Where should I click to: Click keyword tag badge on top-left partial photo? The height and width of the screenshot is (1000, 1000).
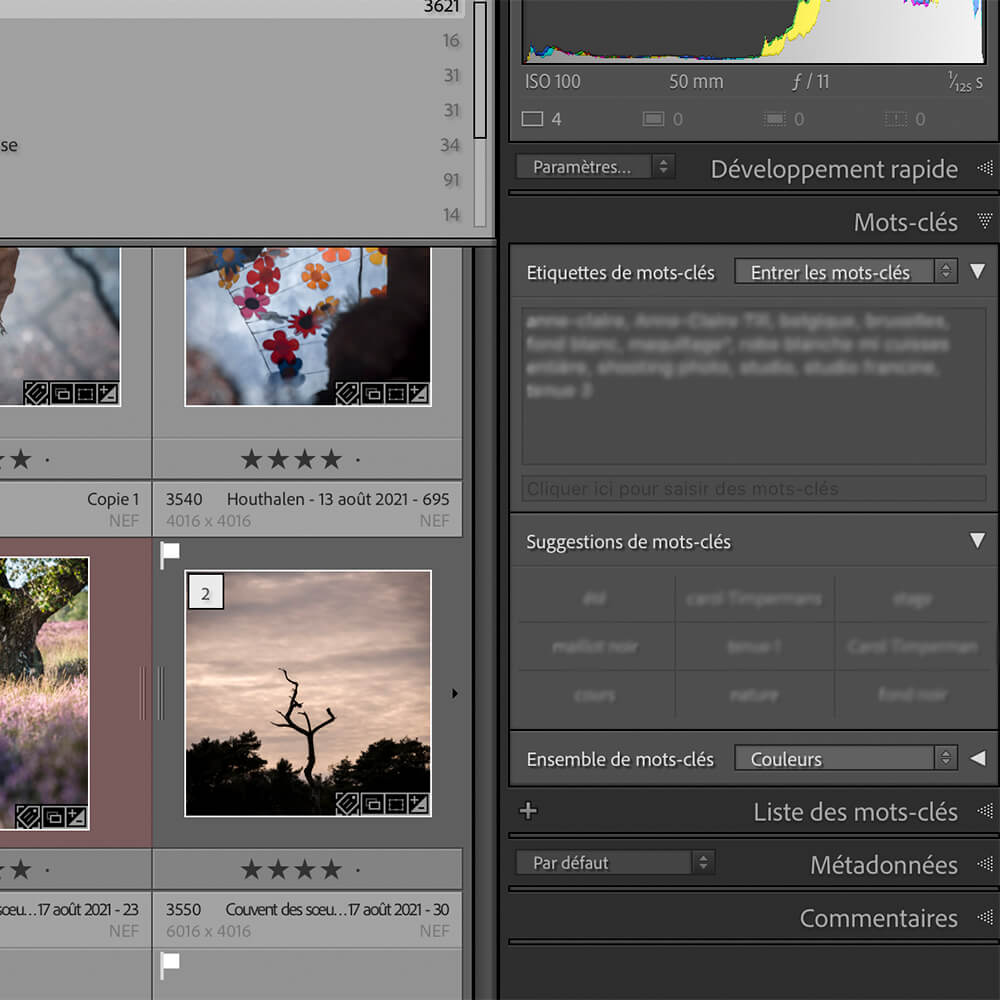pos(36,393)
